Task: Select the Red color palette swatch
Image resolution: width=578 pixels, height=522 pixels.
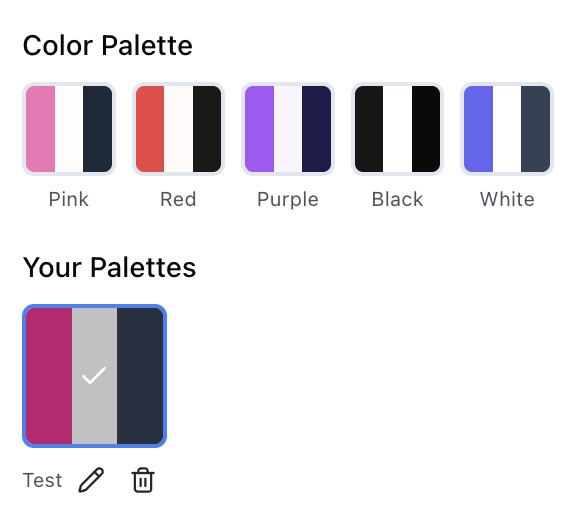Action: click(x=178, y=129)
